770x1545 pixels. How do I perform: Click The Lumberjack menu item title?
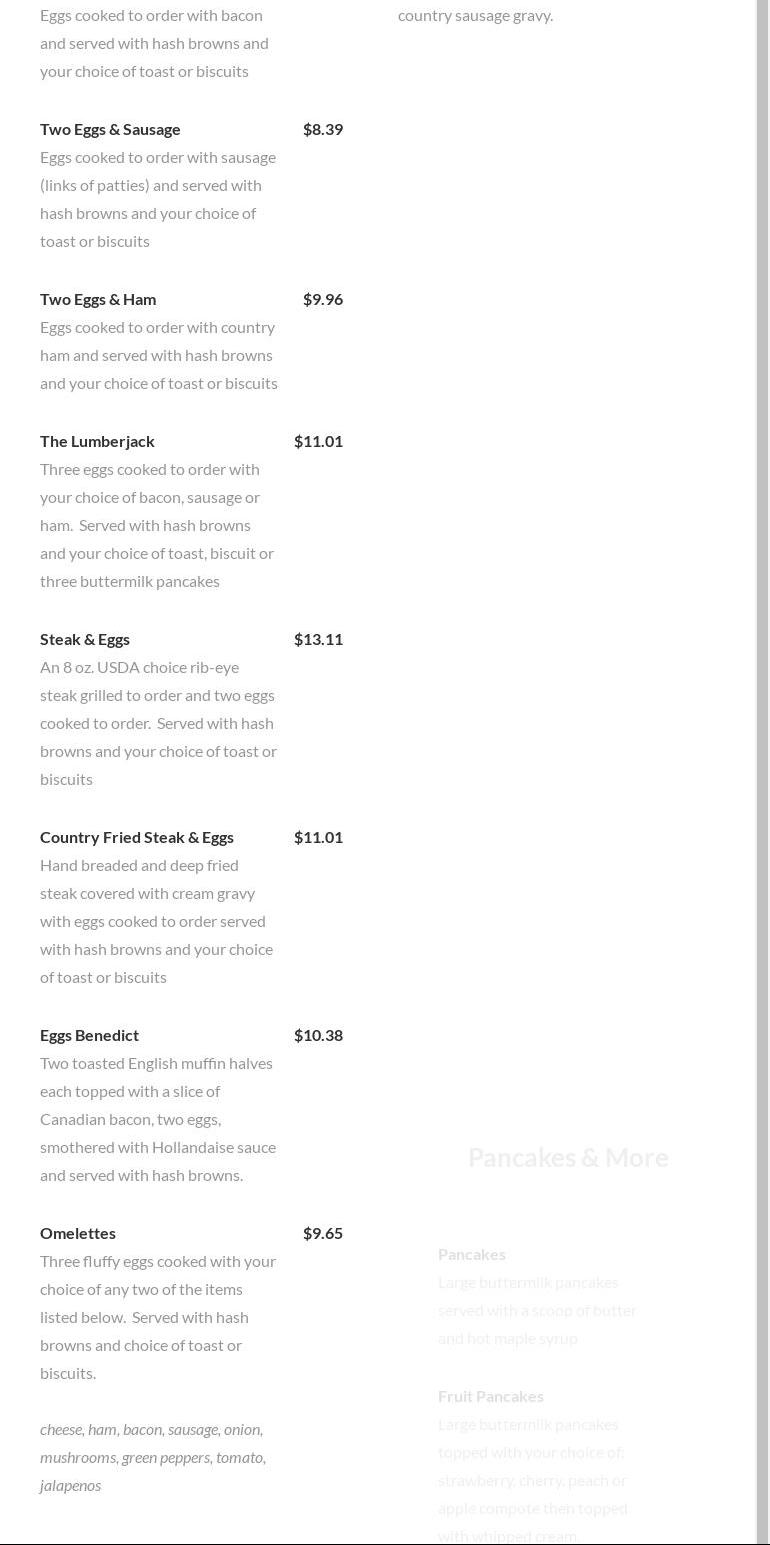coord(97,441)
